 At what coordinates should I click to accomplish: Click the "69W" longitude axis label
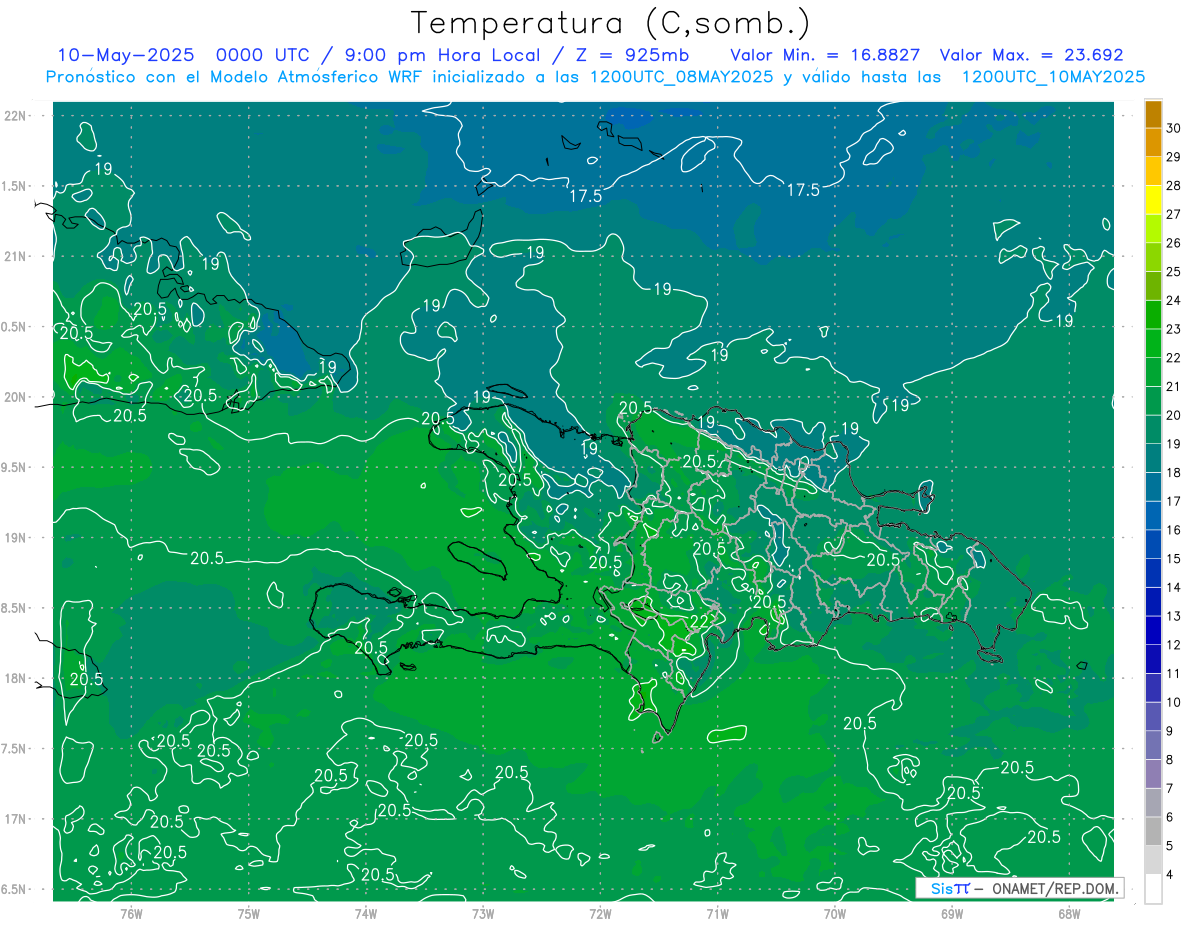coord(952,913)
